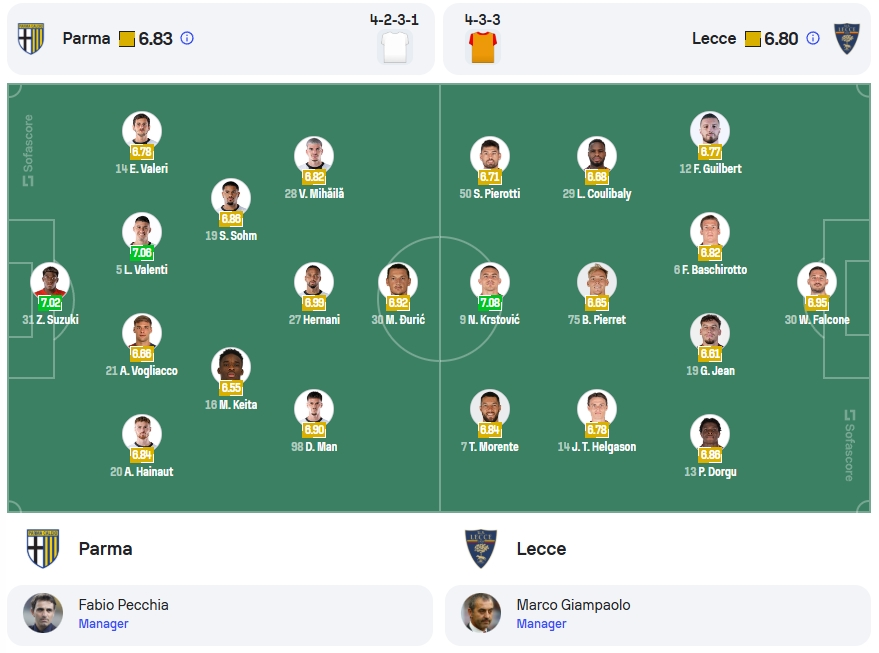This screenshot has height=653, width=879.
Task: Click the Lecce club crest in header
Action: click(846, 38)
